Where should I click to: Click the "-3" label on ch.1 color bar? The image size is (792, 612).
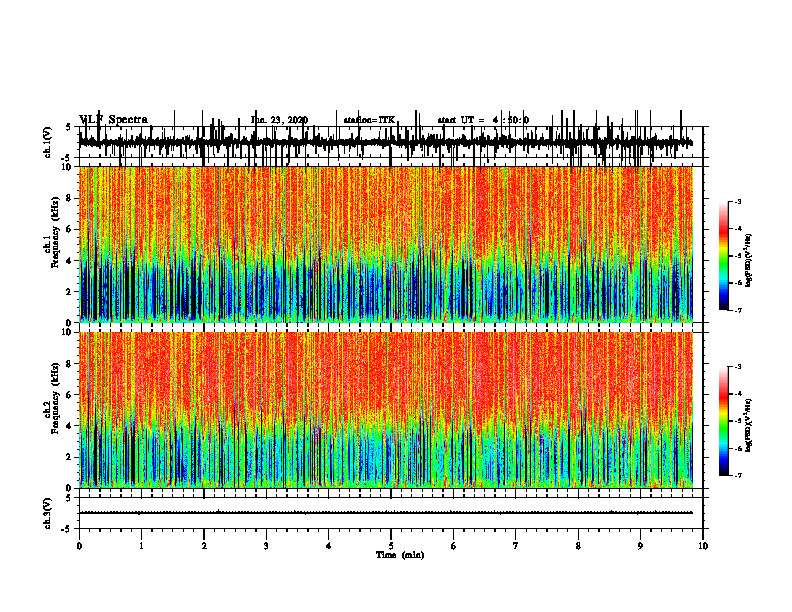click(738, 201)
